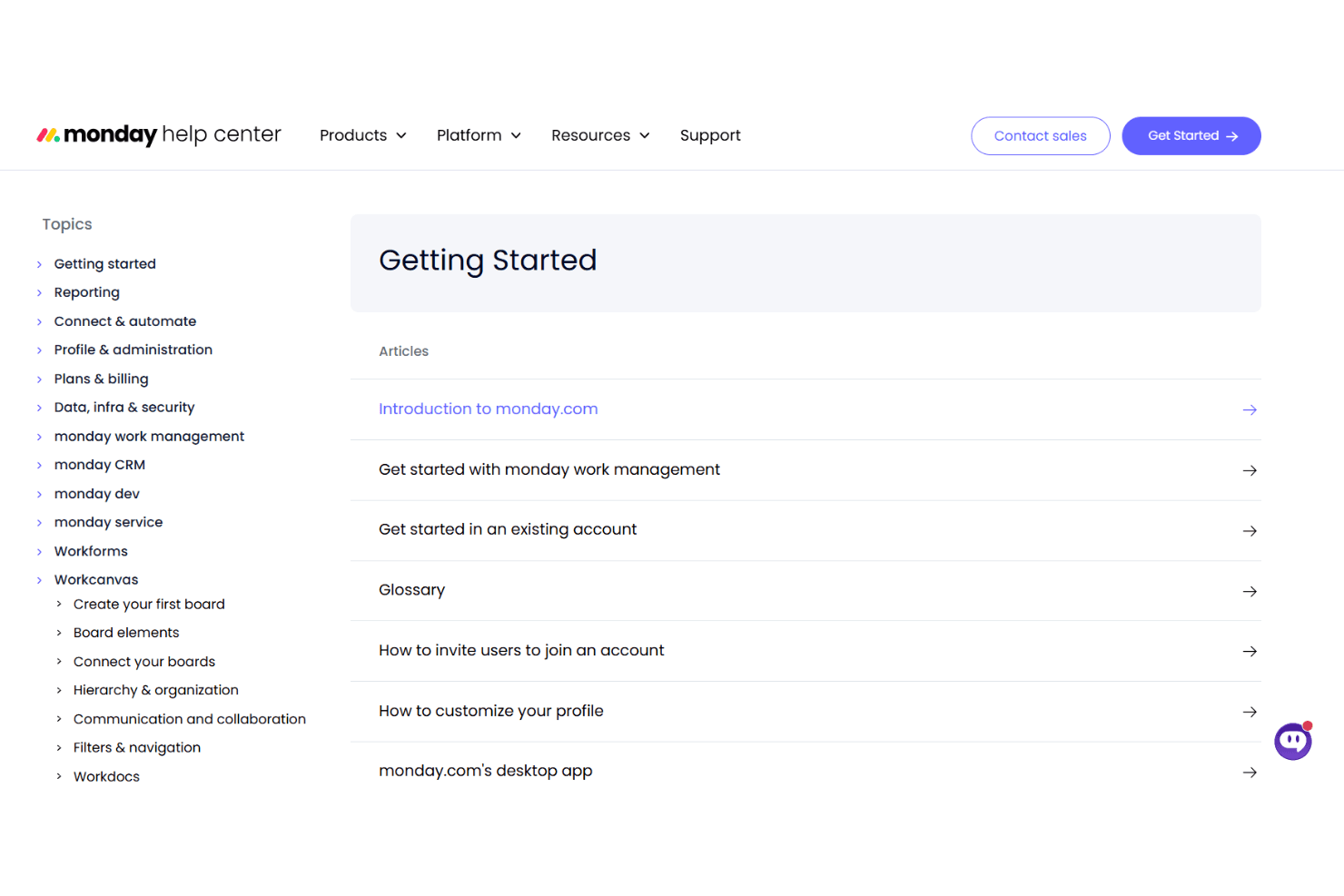Image resolution: width=1344 pixels, height=896 pixels.
Task: Open Get started in an existing account article
Action: [x=508, y=530]
